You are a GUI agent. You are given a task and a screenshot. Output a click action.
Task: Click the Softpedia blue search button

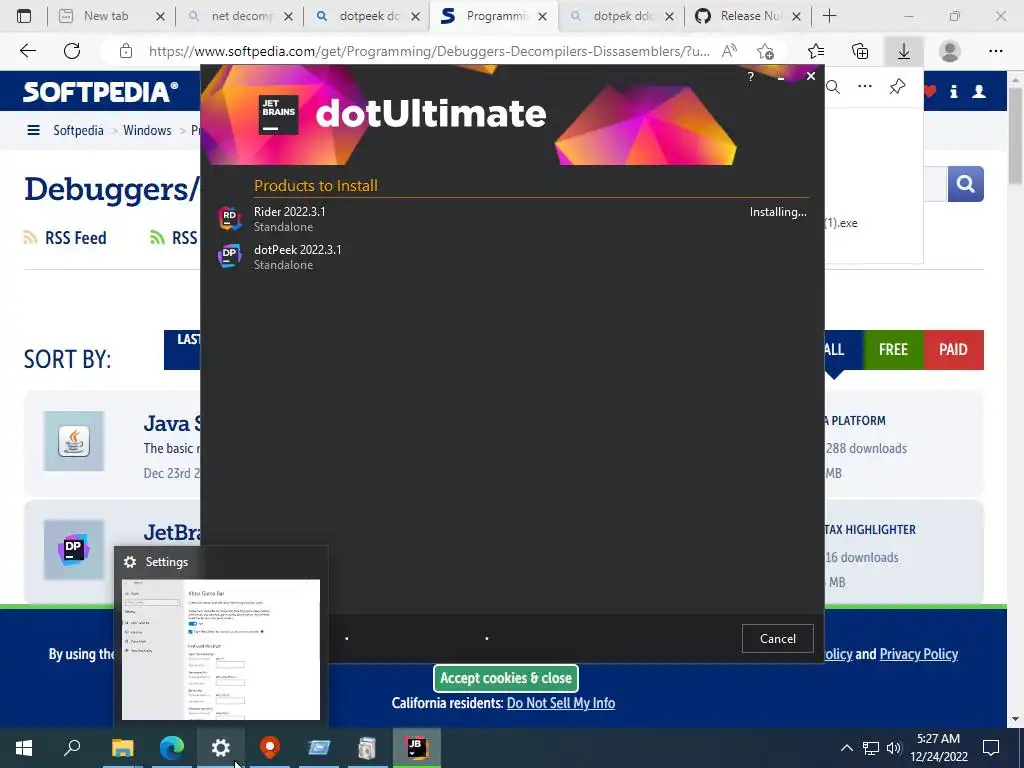[x=965, y=184]
